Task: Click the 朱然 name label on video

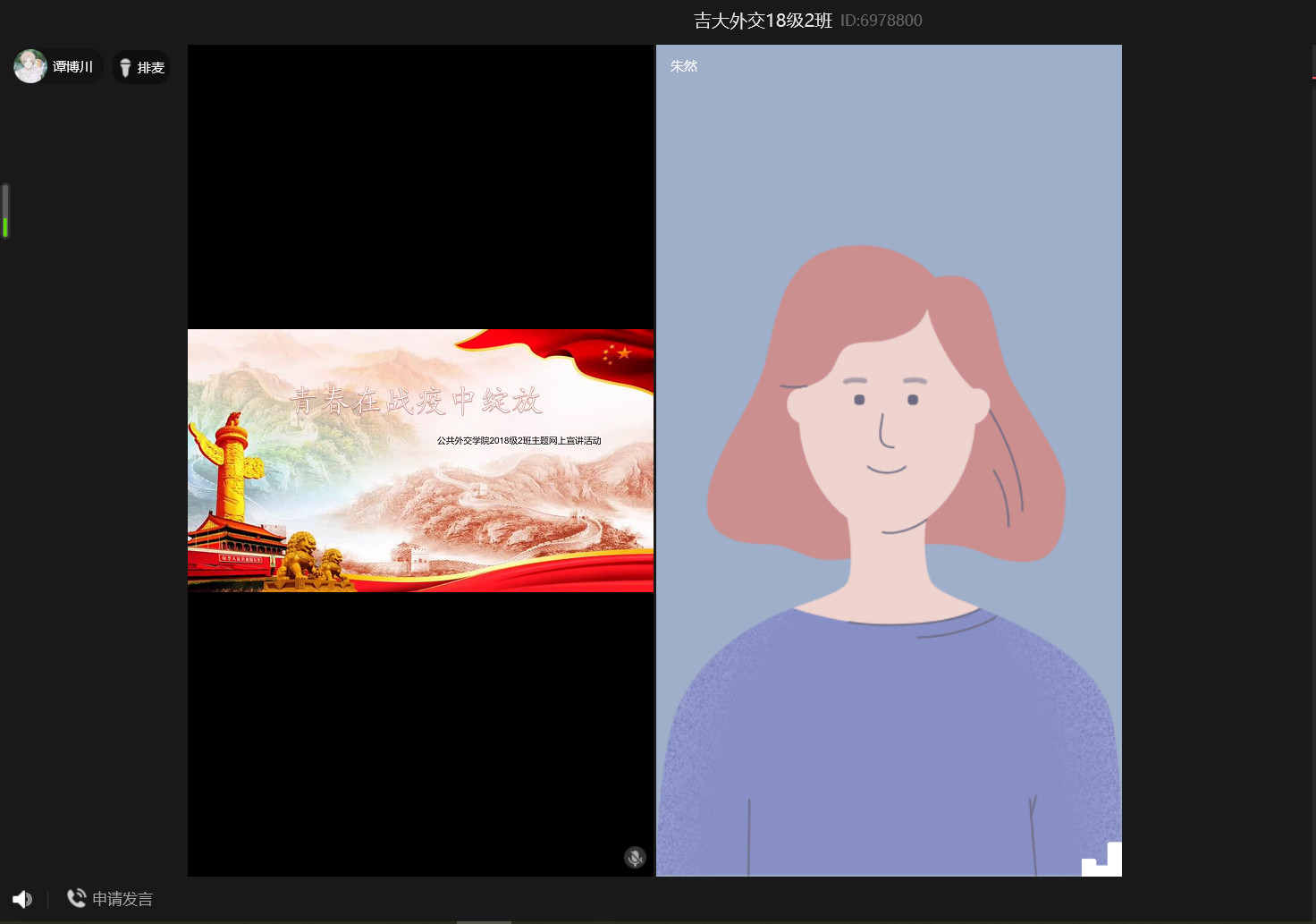Action: pyautogui.click(x=684, y=66)
